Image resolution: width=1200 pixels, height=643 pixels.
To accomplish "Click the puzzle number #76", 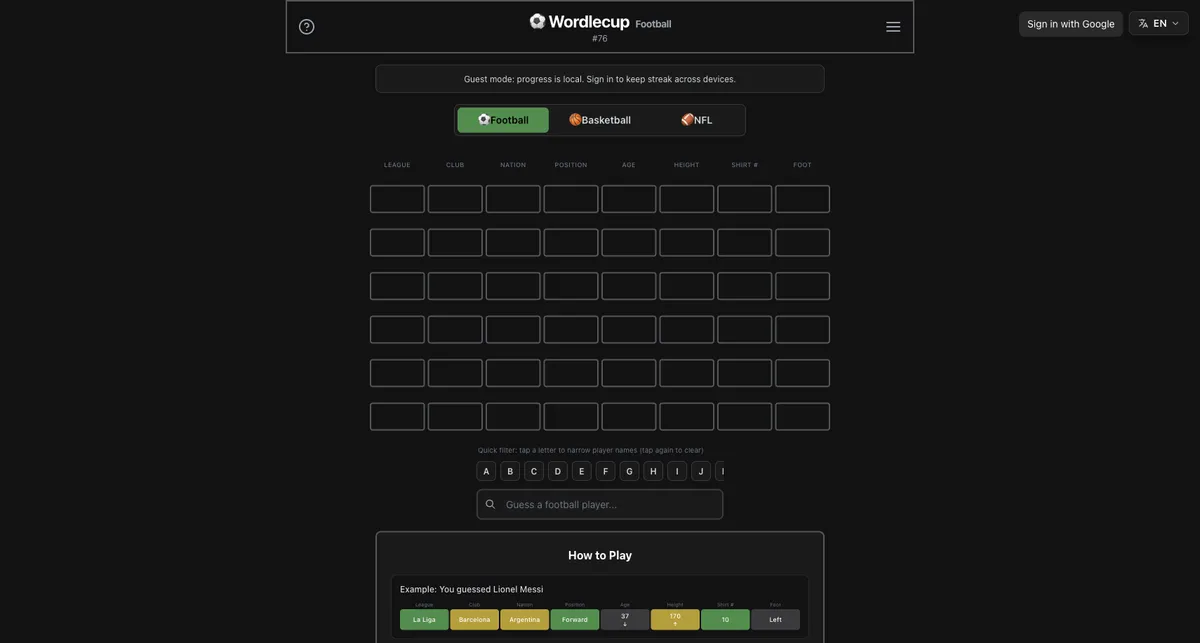I will point(600,39).
